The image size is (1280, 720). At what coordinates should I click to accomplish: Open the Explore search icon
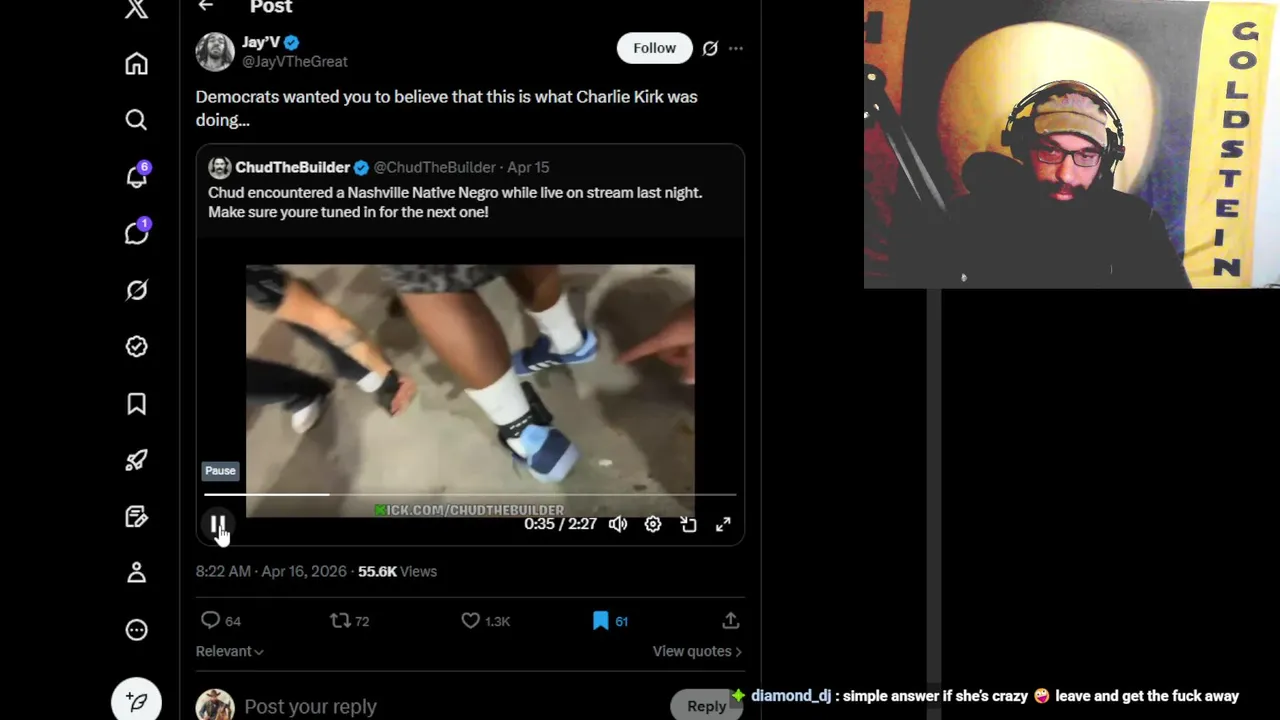[137, 120]
